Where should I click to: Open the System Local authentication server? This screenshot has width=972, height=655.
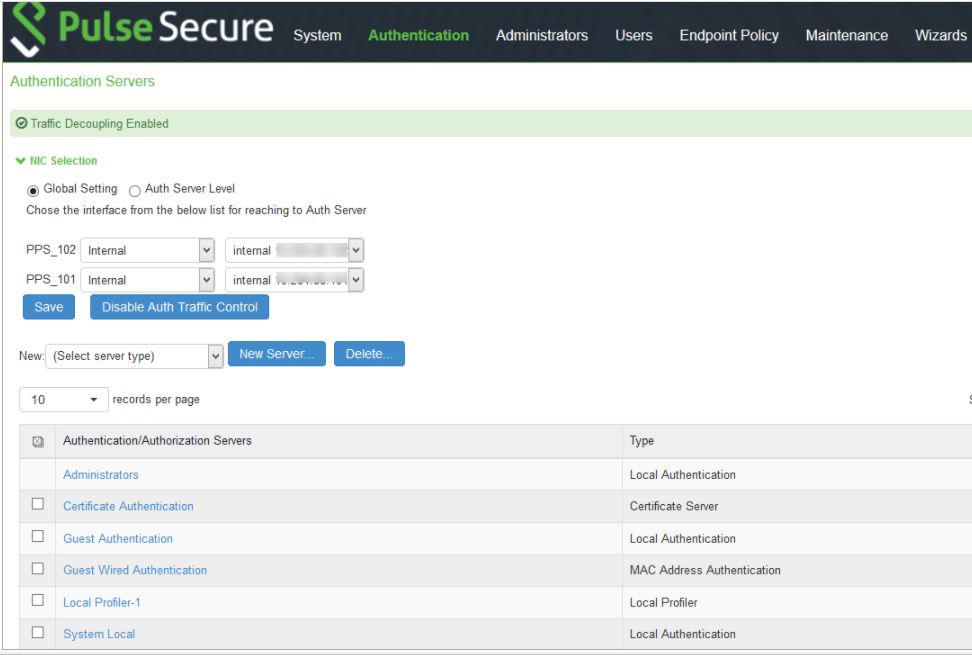click(x=99, y=633)
